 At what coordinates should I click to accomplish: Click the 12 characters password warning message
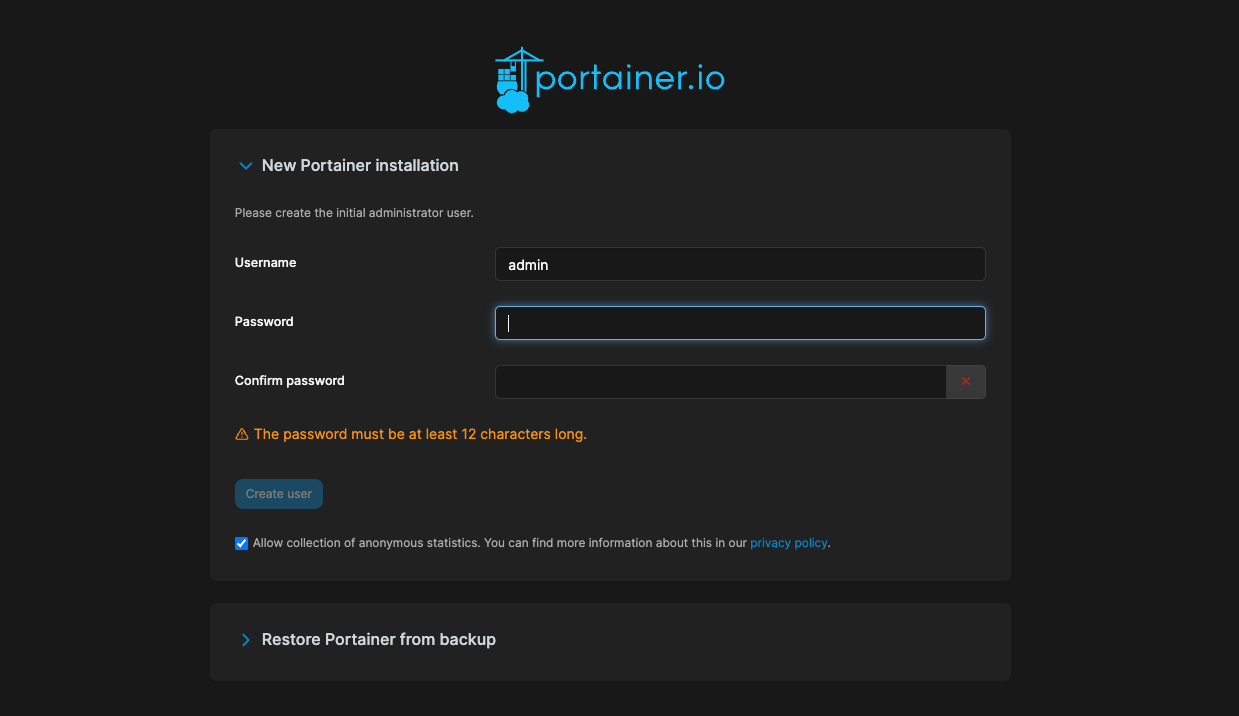420,435
